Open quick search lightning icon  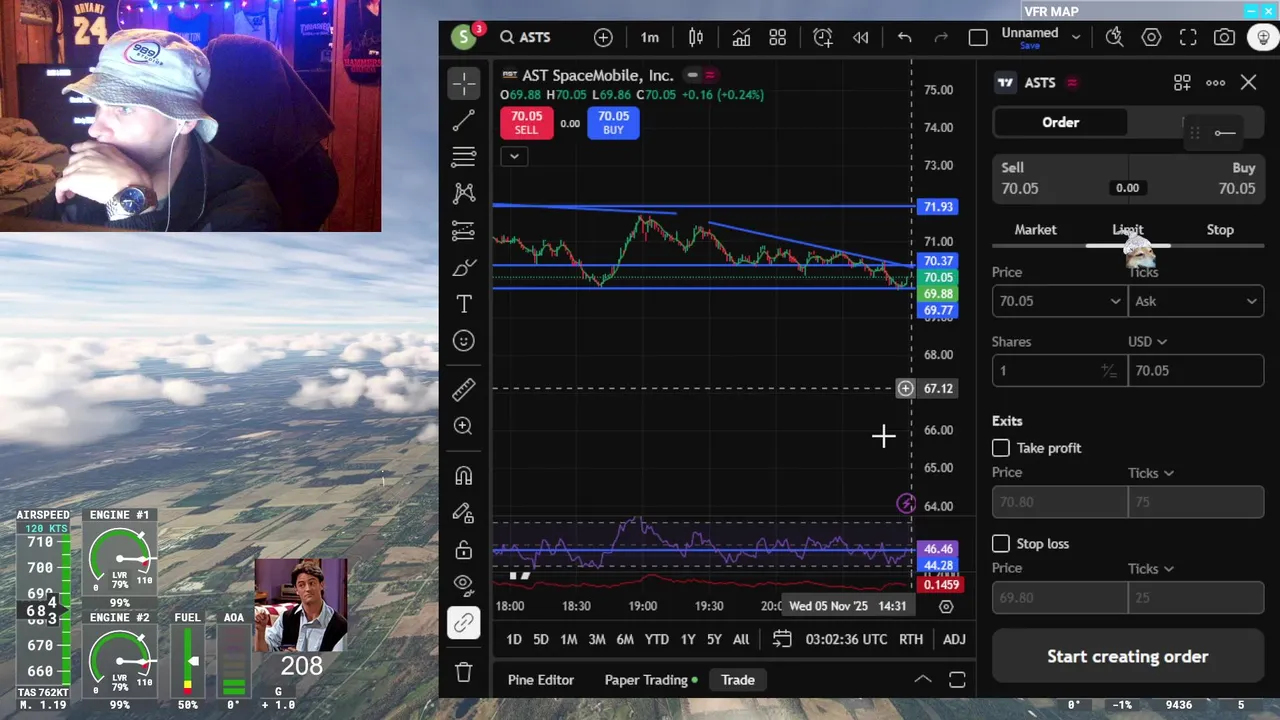(x=1114, y=37)
